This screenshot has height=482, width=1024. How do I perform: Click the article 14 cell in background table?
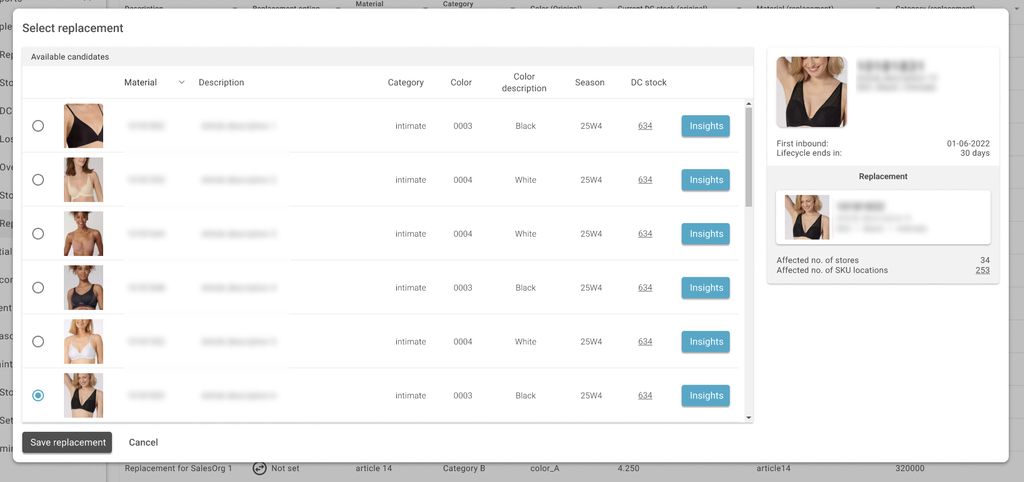click(x=374, y=468)
